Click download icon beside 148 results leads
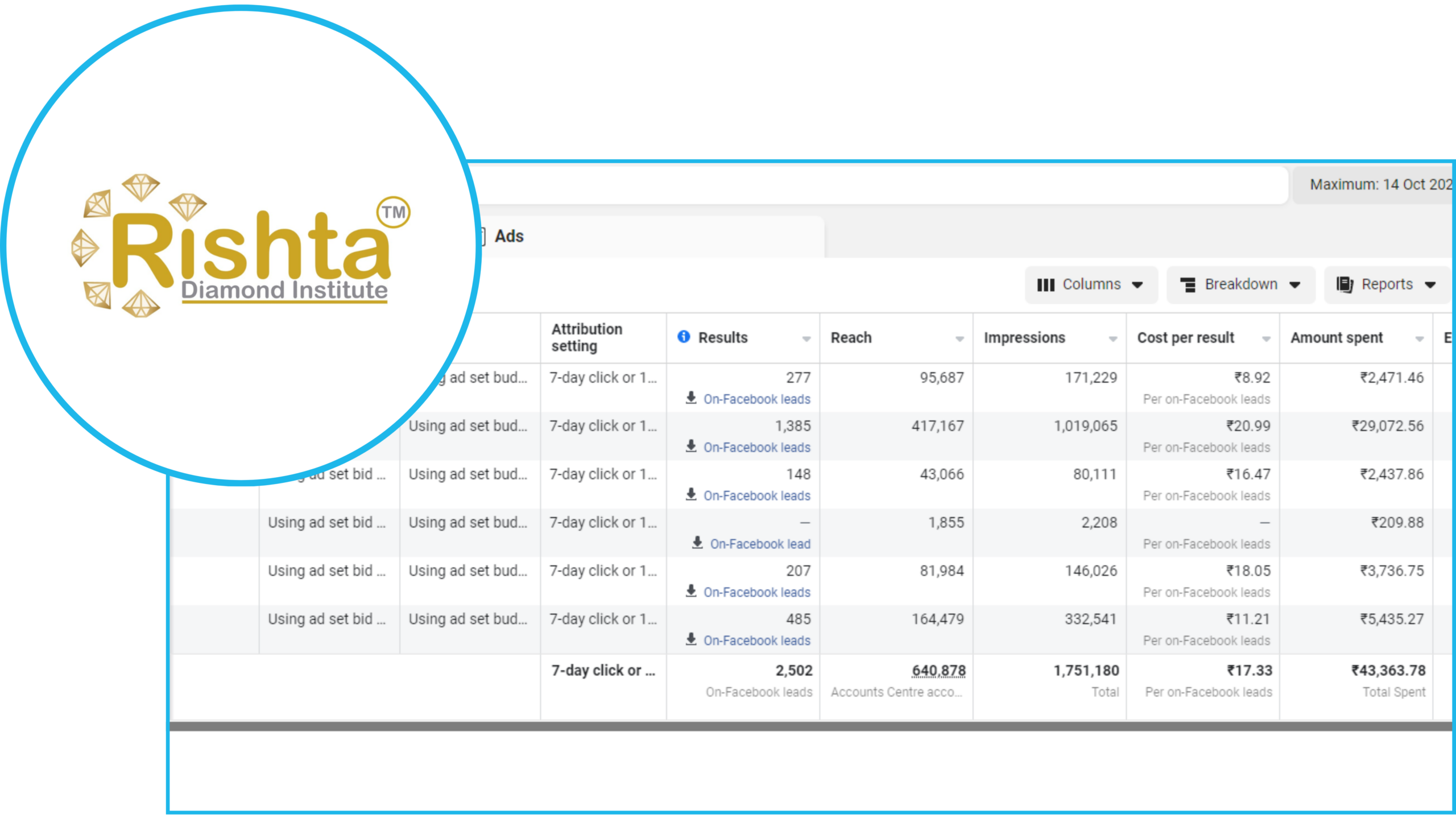This screenshot has width=1456, height=819. [691, 495]
